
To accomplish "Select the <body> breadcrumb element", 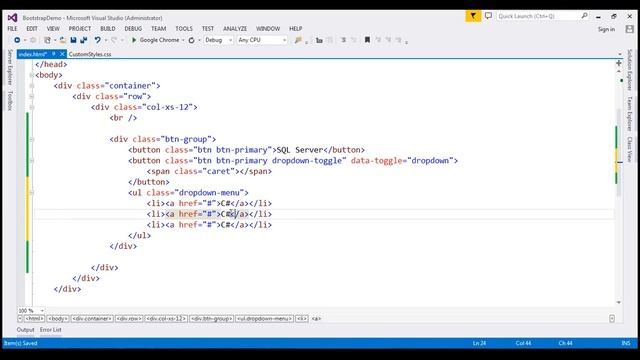I will click(x=58, y=318).
